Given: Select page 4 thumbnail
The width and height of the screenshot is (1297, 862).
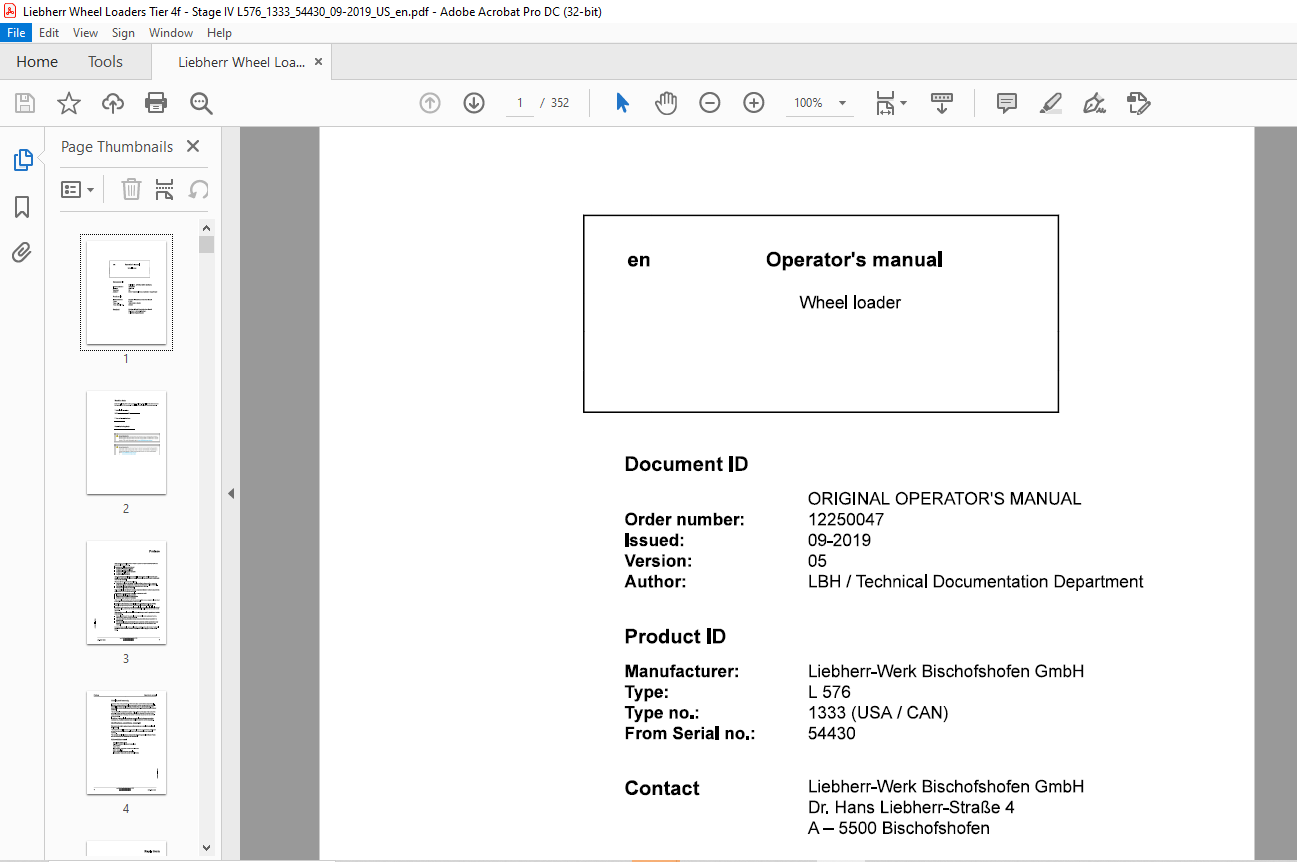Looking at the screenshot, I should 126,742.
